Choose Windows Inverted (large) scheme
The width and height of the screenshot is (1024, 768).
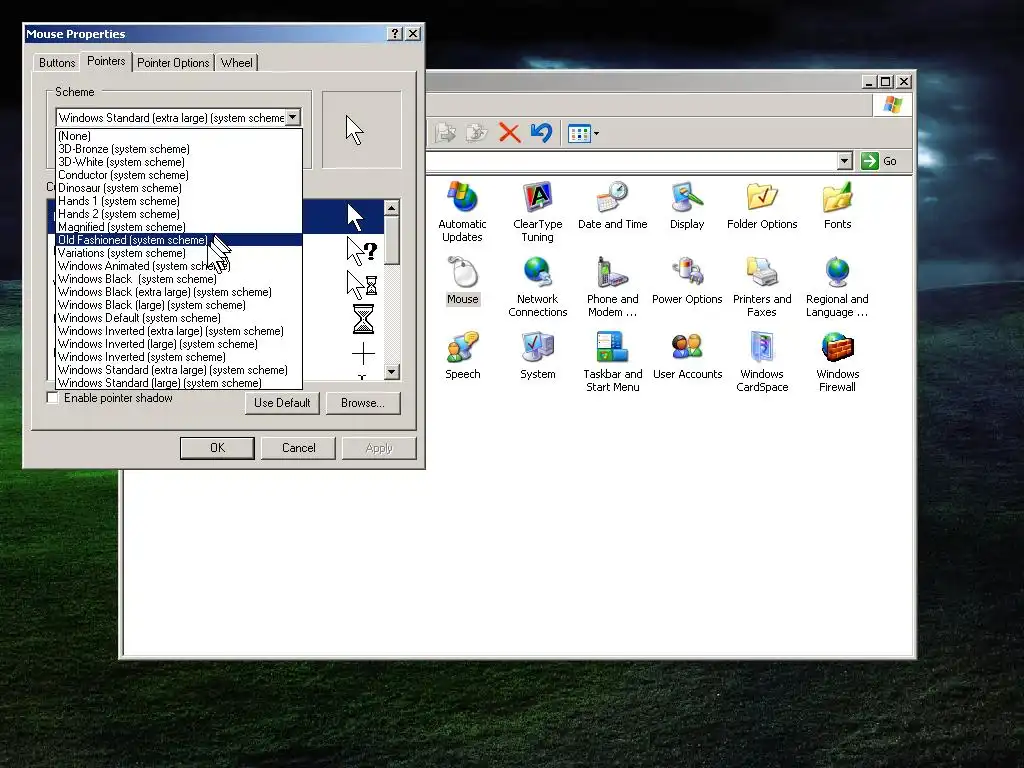point(178,344)
